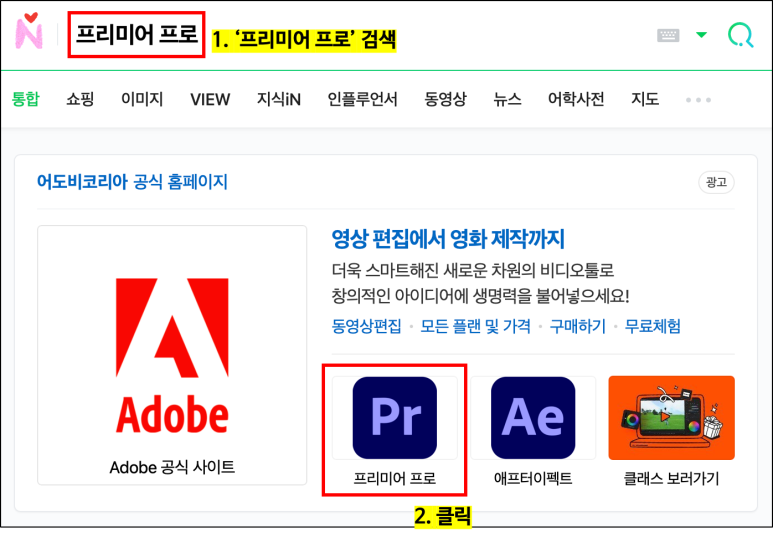
Task: Click the Naver logo icon
Action: [x=29, y=31]
